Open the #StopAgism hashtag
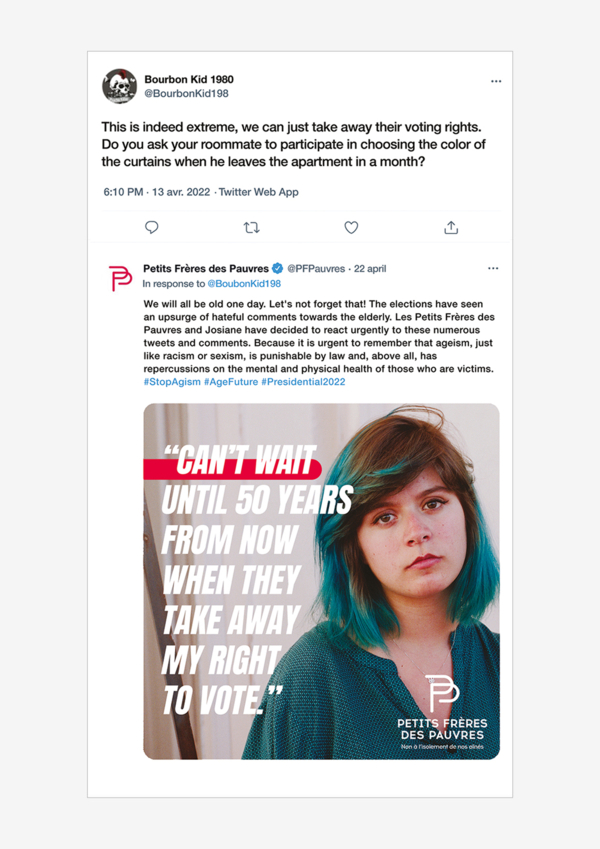This screenshot has width=600, height=849. [172, 382]
